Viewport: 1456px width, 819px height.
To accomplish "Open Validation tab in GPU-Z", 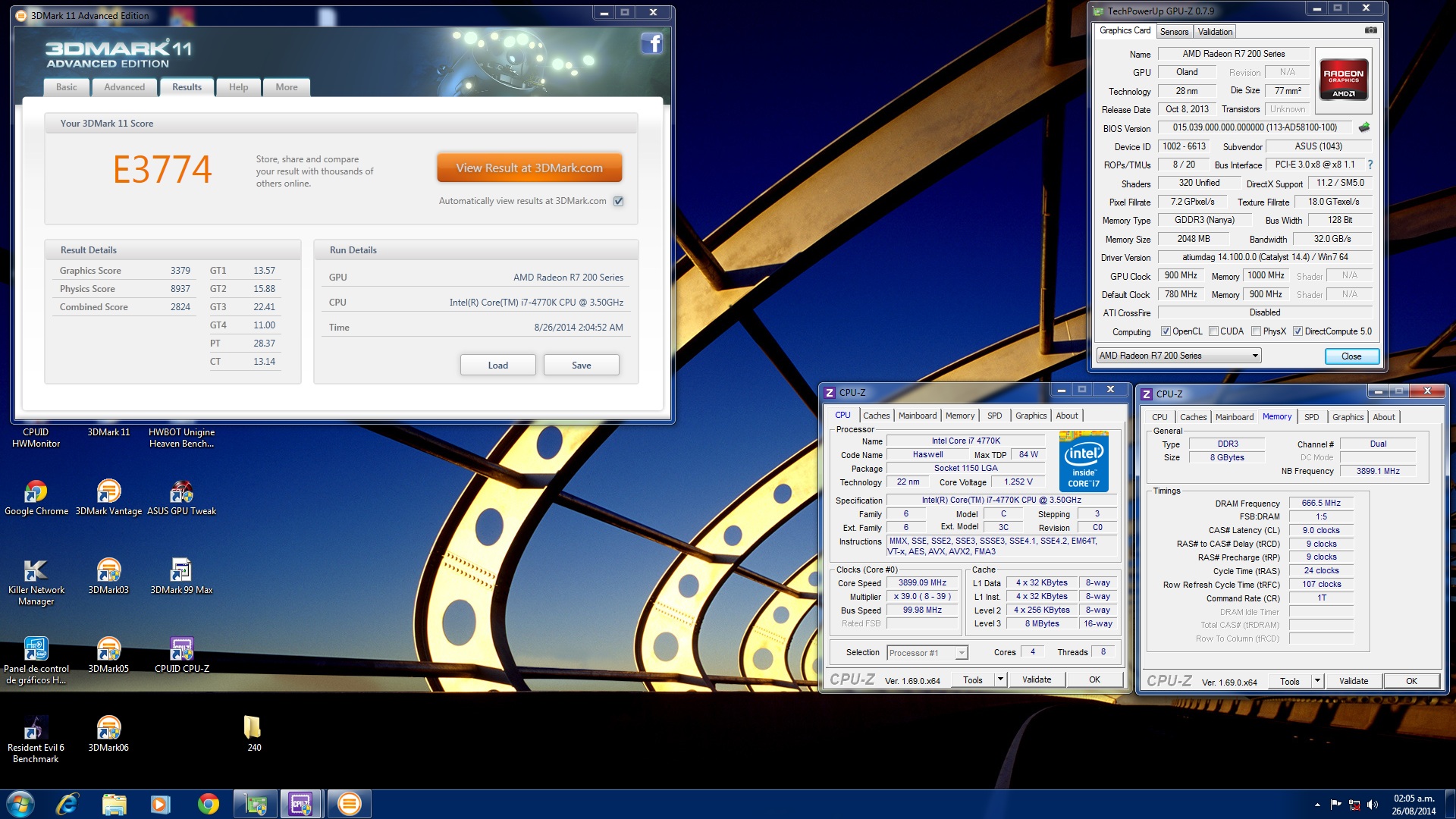I will 1215,32.
